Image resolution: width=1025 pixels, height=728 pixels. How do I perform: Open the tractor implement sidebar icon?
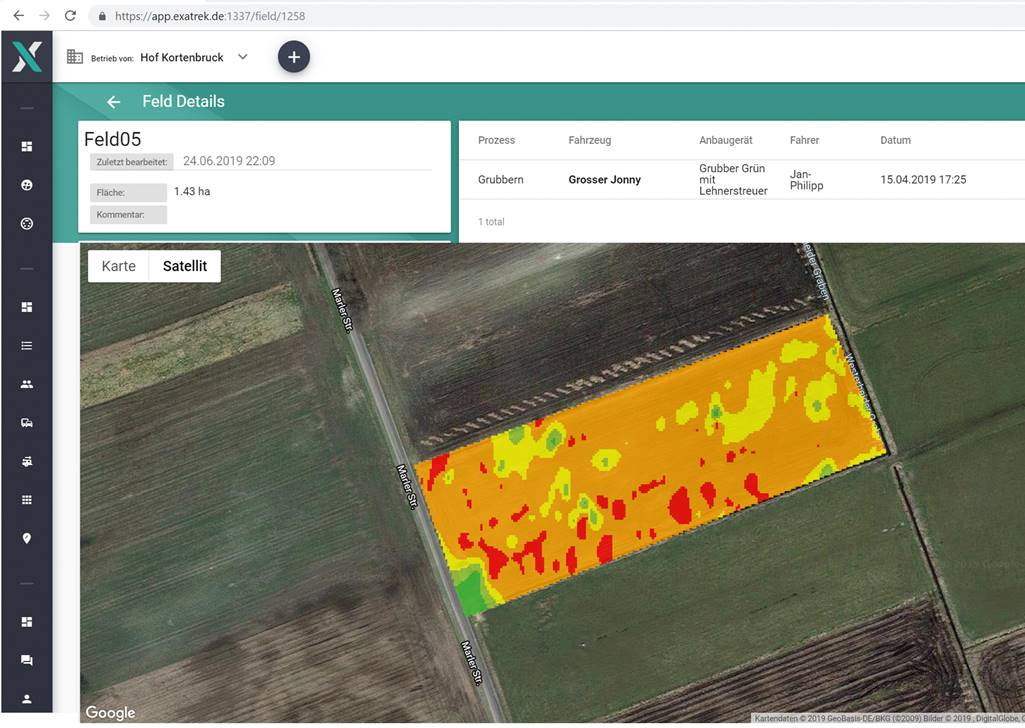tap(27, 461)
